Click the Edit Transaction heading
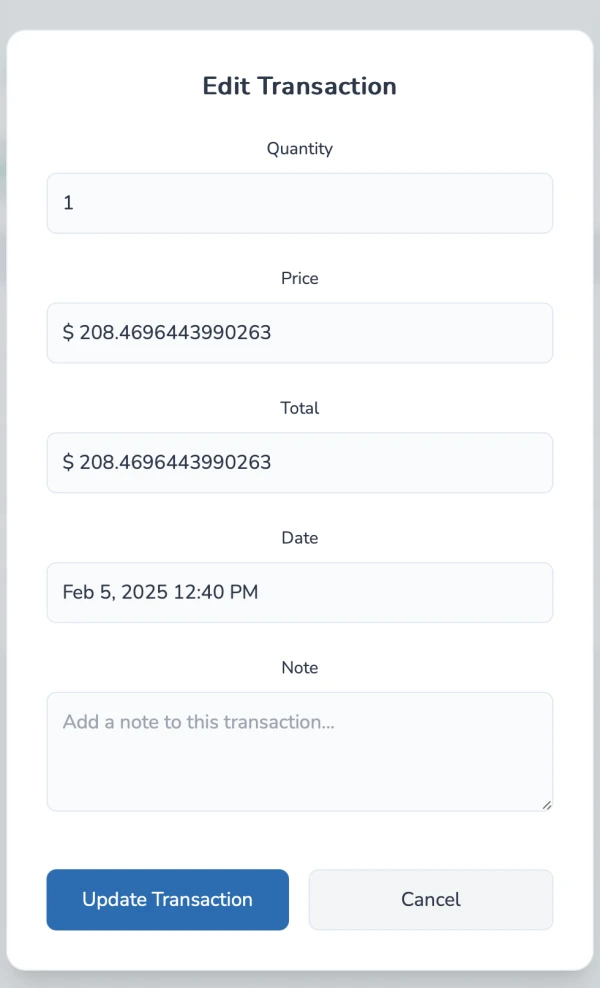 click(300, 86)
